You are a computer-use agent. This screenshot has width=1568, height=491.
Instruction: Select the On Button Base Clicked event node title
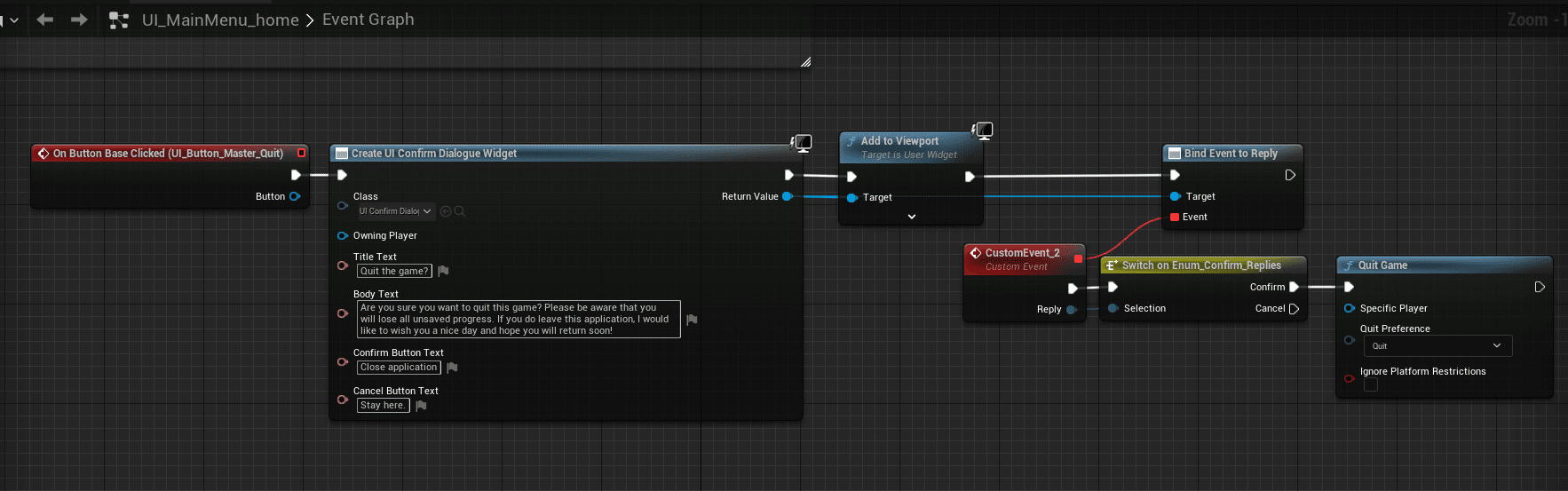point(168,154)
